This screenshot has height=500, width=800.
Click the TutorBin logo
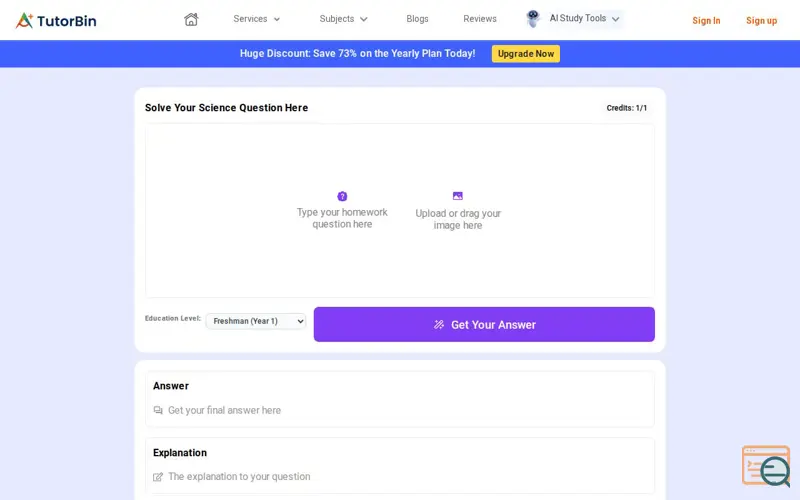(x=56, y=20)
